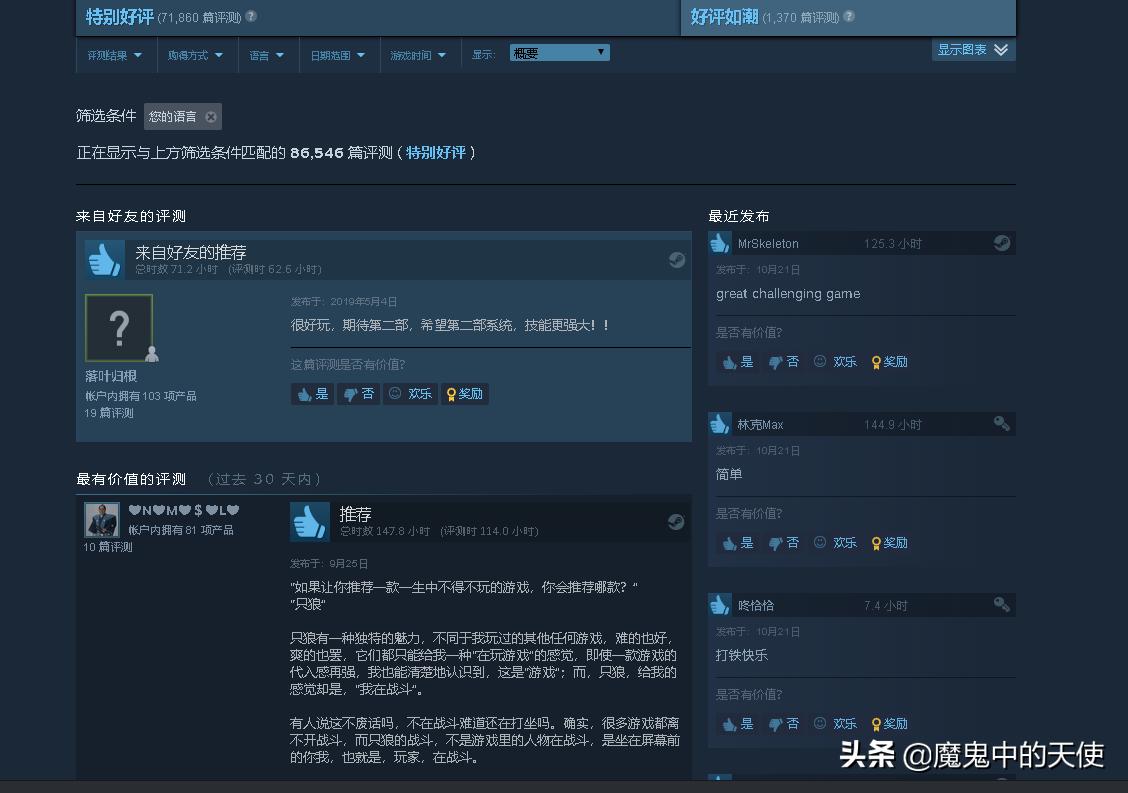Open the 显示 概要 display dropdown
This screenshot has height=793, width=1128.
558,51
